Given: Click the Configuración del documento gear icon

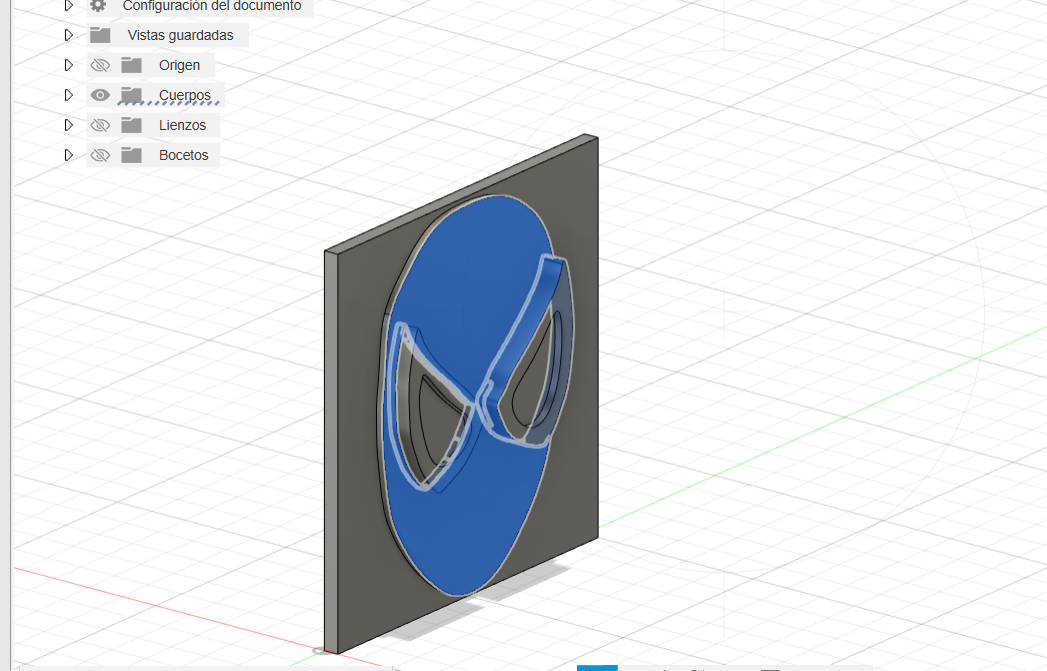Looking at the screenshot, I should (98, 5).
